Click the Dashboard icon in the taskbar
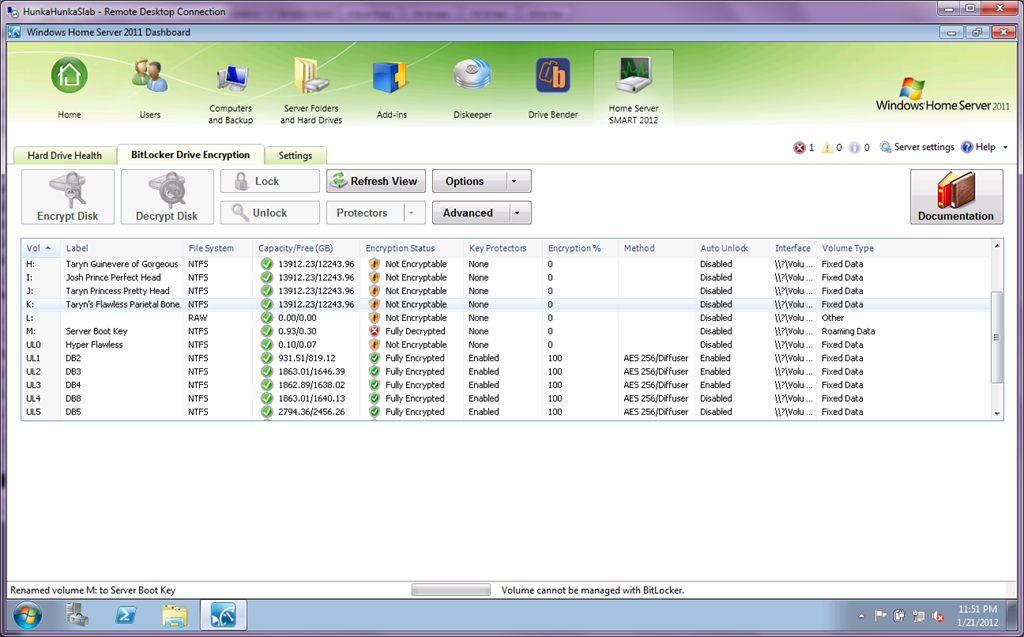This screenshot has width=1024, height=637. tap(223, 615)
